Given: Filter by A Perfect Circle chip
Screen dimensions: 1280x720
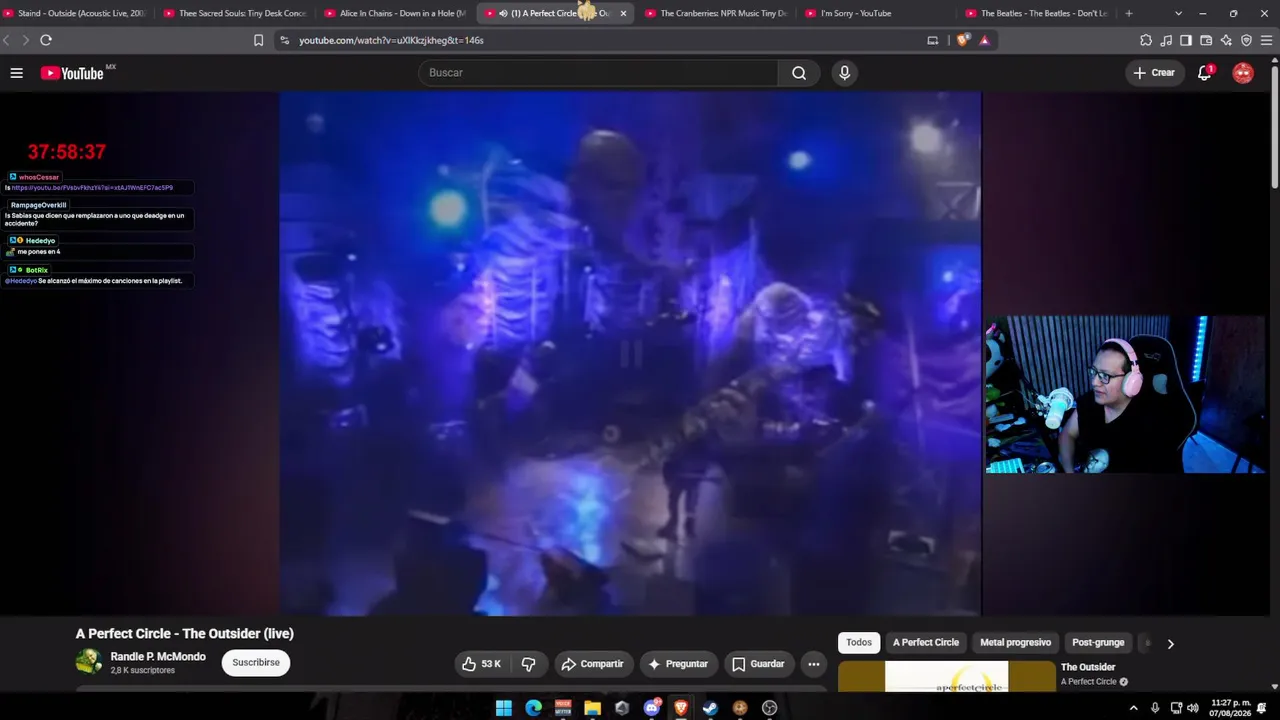Looking at the screenshot, I should tap(926, 643).
